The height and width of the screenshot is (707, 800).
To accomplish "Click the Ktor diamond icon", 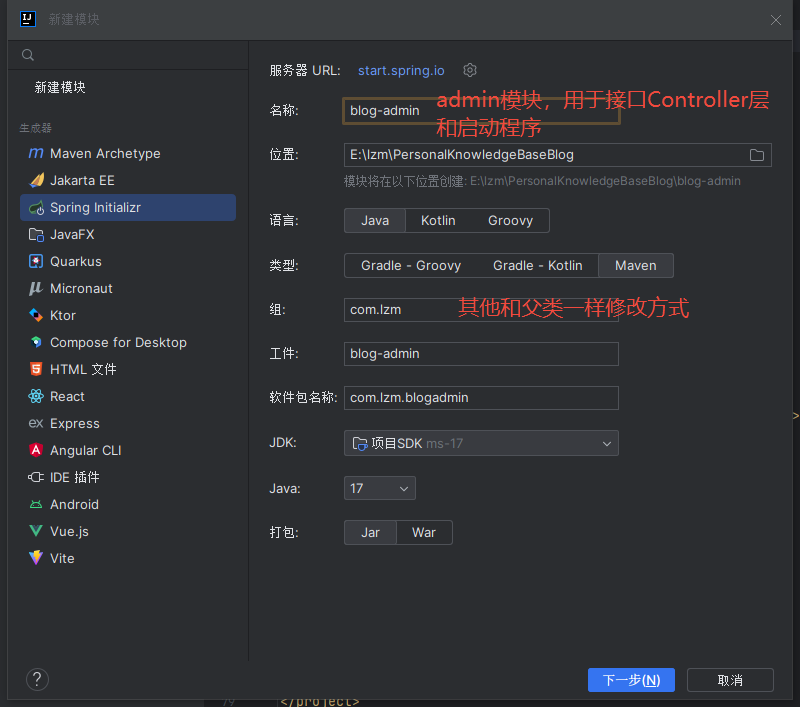I will point(36,315).
